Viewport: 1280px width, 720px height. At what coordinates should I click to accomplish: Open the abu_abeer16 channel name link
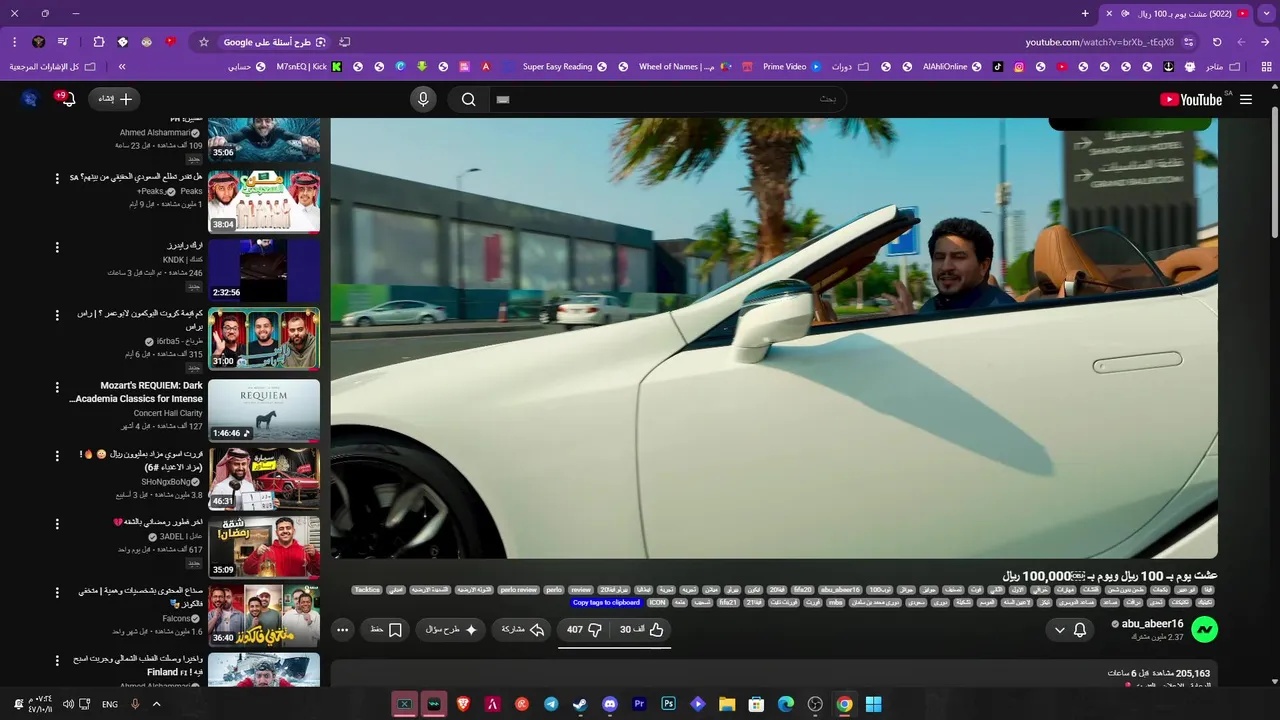coord(1152,624)
